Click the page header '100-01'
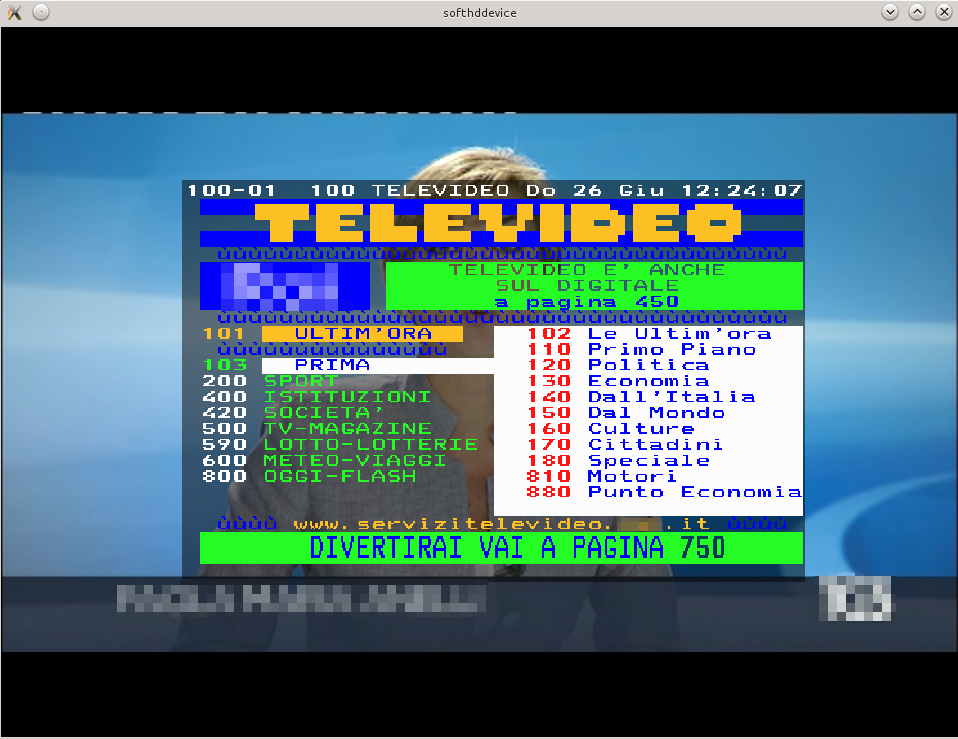 (232, 191)
